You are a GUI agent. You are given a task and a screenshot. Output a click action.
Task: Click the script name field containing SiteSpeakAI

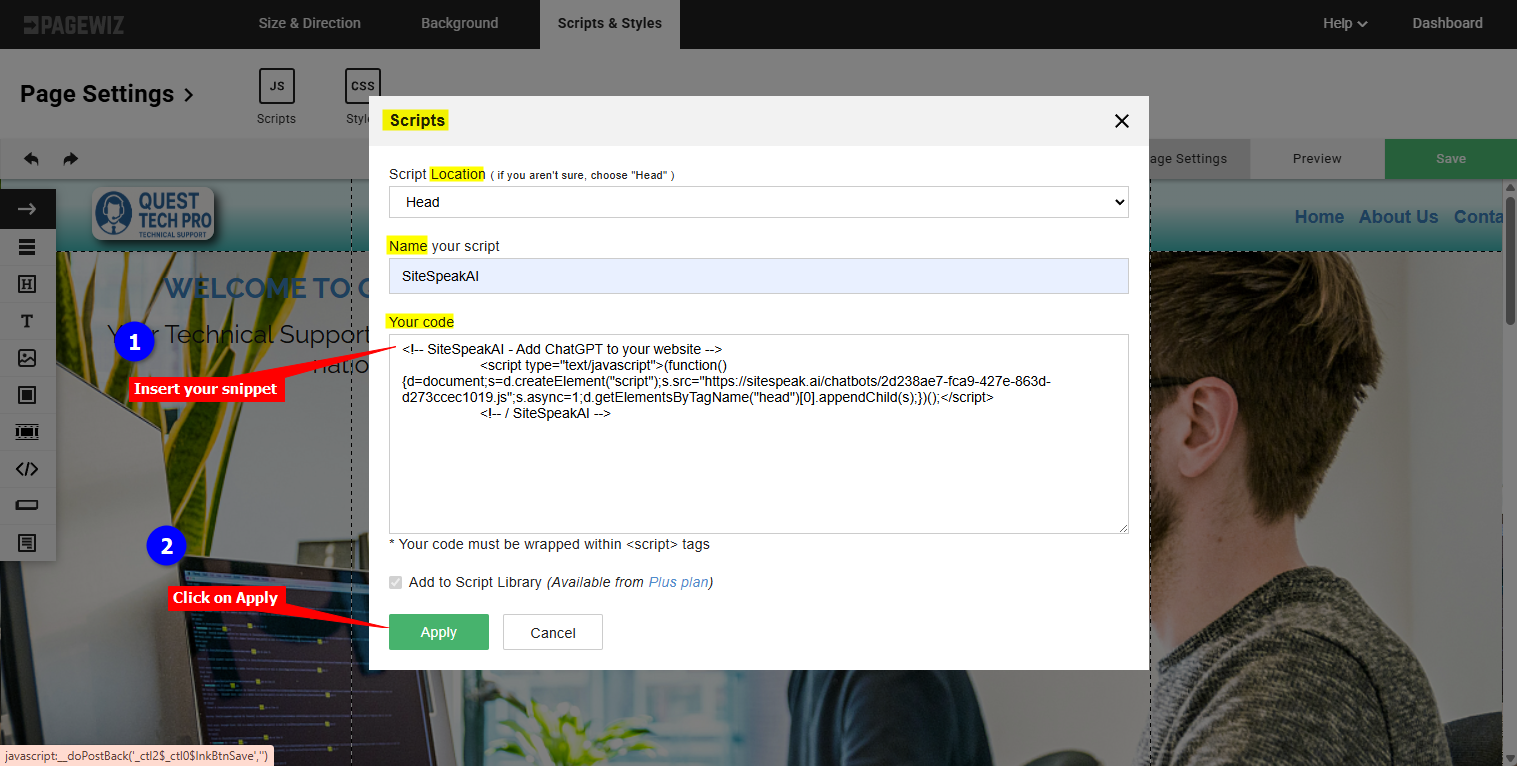758,276
